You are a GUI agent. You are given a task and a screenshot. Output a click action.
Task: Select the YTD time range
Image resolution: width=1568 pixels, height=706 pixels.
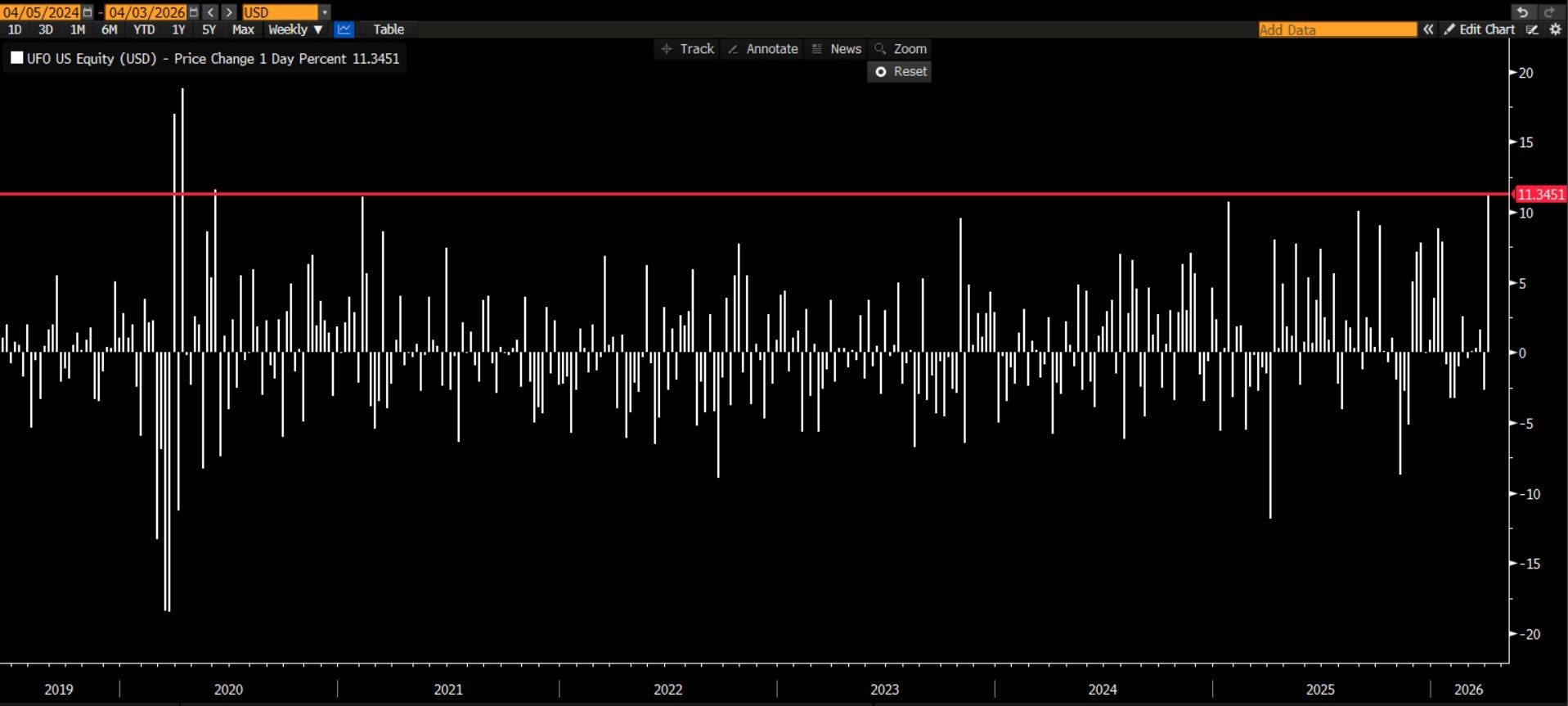[x=144, y=29]
